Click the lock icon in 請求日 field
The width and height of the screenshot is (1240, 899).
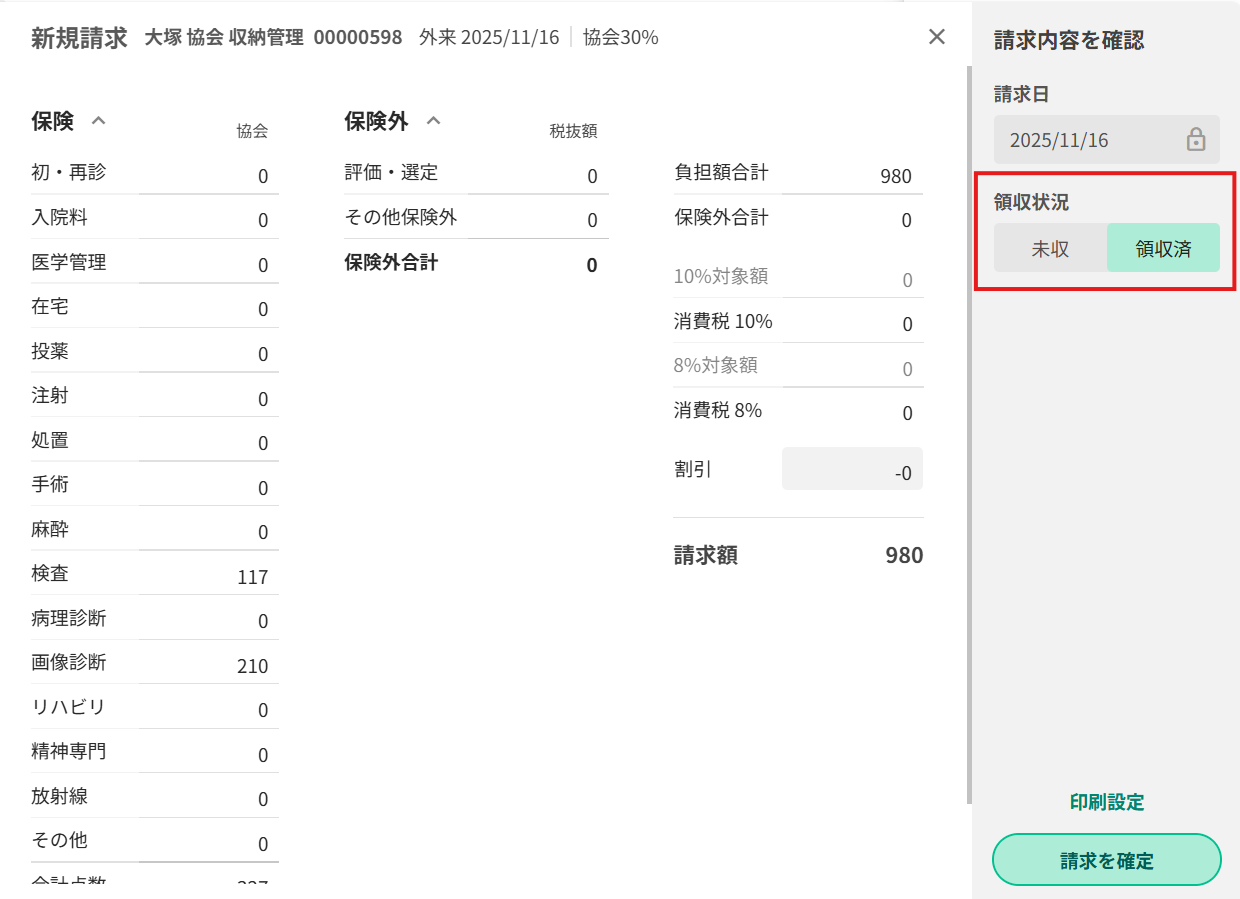[1196, 140]
